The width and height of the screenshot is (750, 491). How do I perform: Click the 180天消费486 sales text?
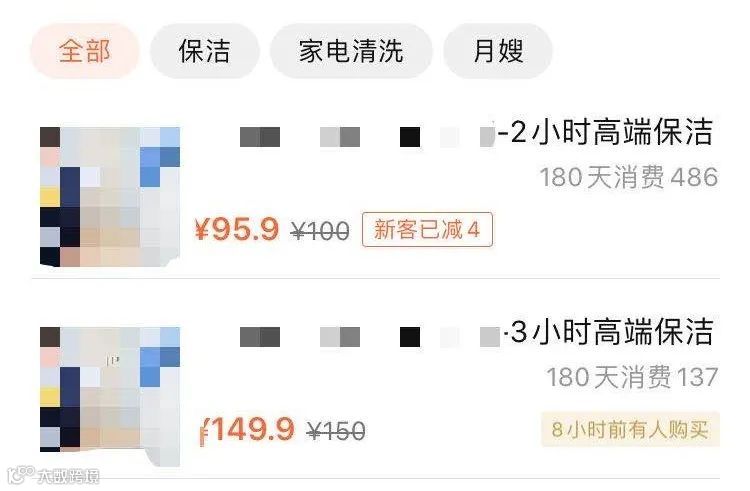(629, 177)
